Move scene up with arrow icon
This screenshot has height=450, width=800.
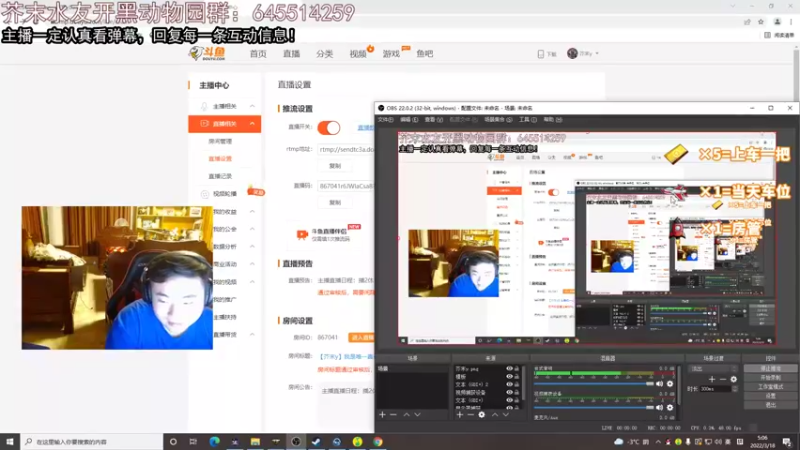click(407, 415)
